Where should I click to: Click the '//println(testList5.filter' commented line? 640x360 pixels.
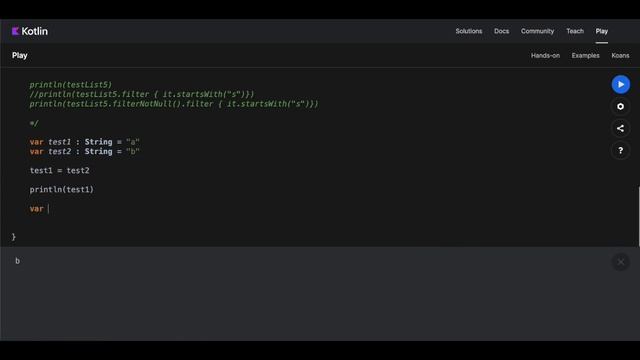142,94
